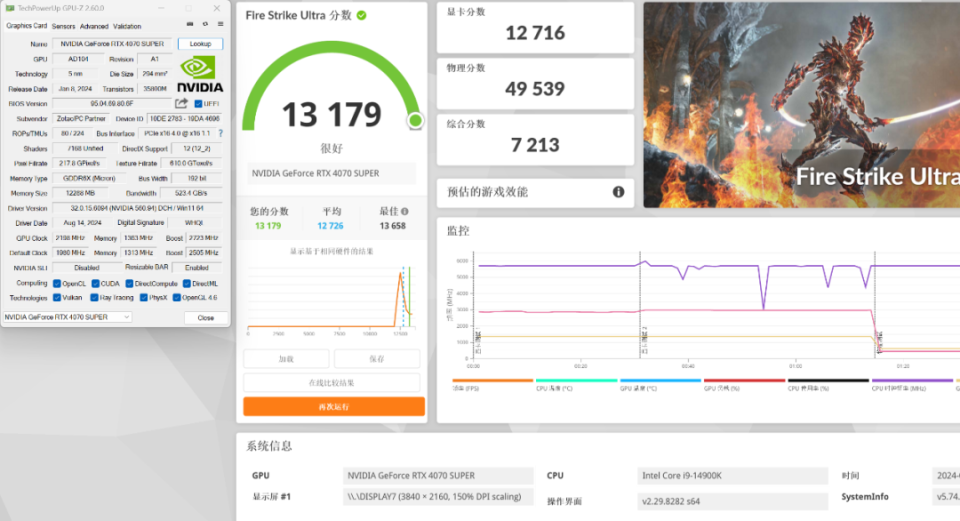Image resolution: width=960 pixels, height=521 pixels.
Task: Click the monitoring graph second test marker line
Action: [640, 304]
